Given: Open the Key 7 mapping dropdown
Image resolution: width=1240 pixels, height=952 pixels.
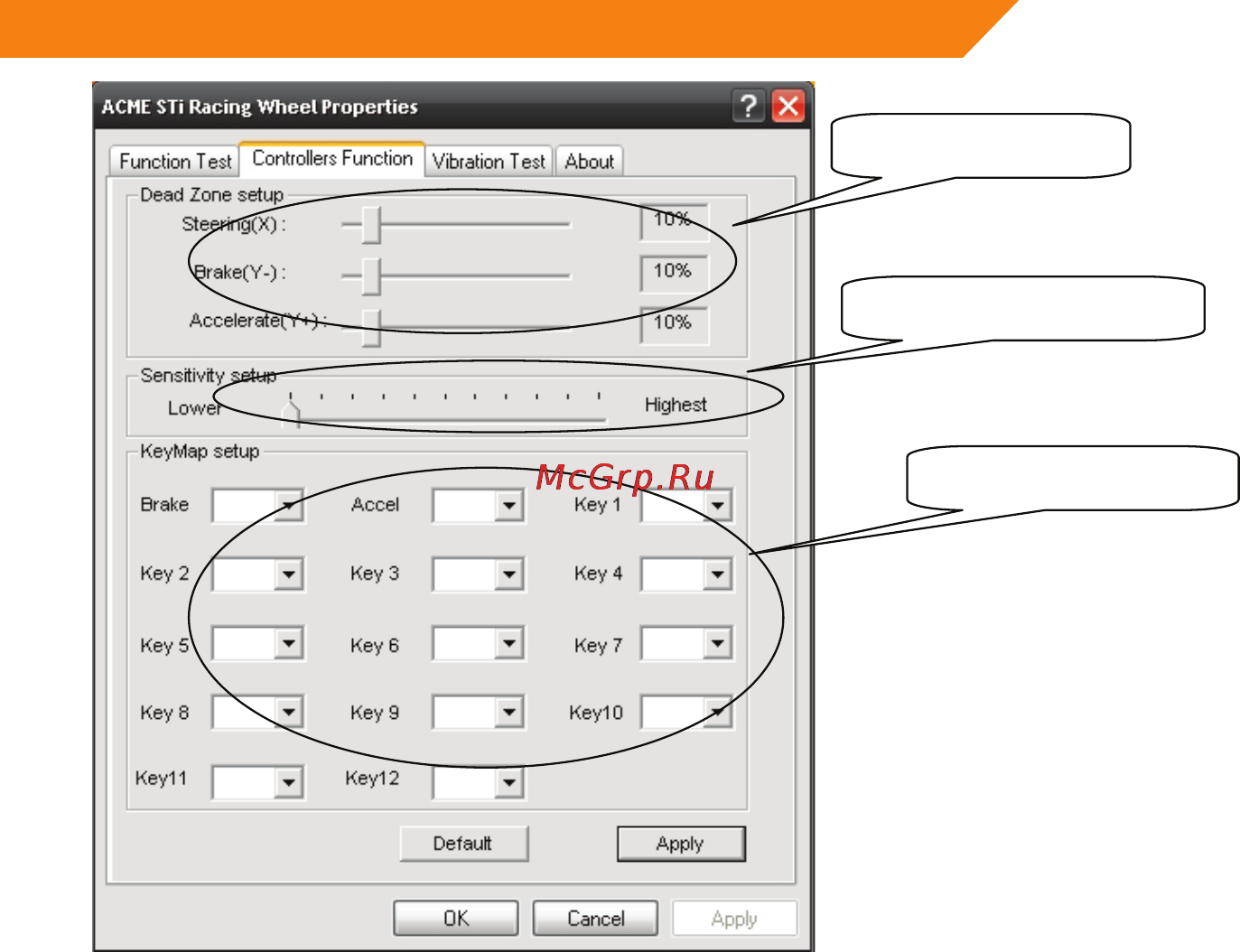Looking at the screenshot, I should click(x=717, y=644).
